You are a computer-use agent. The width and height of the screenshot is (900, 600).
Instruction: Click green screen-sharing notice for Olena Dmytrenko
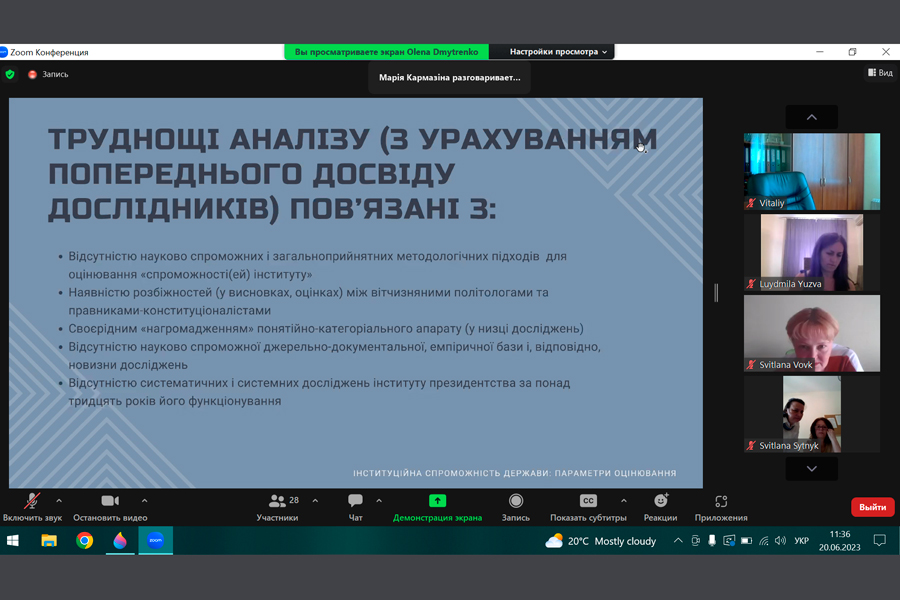click(x=386, y=52)
